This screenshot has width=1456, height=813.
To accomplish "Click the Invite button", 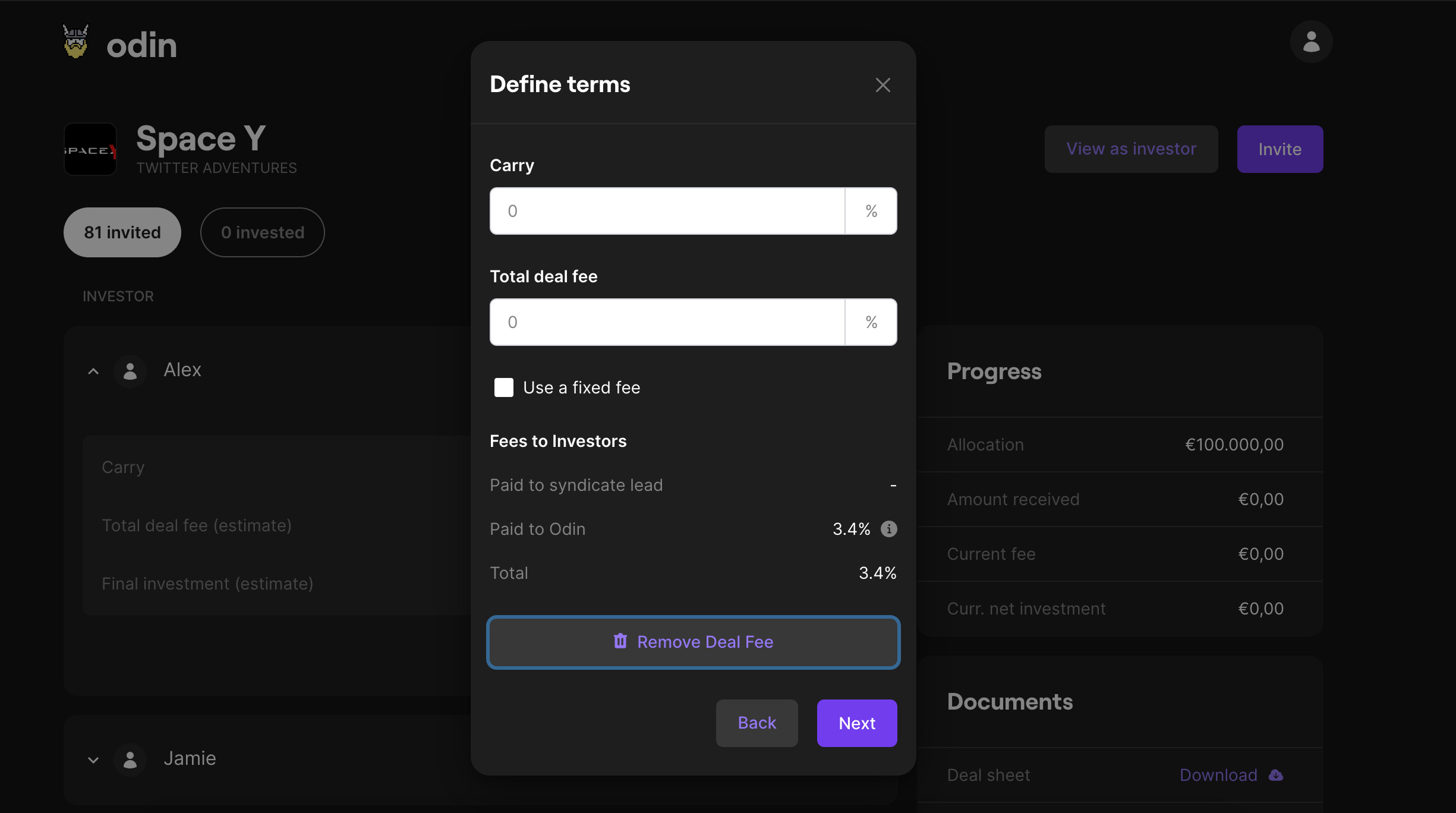I will pos(1280,149).
